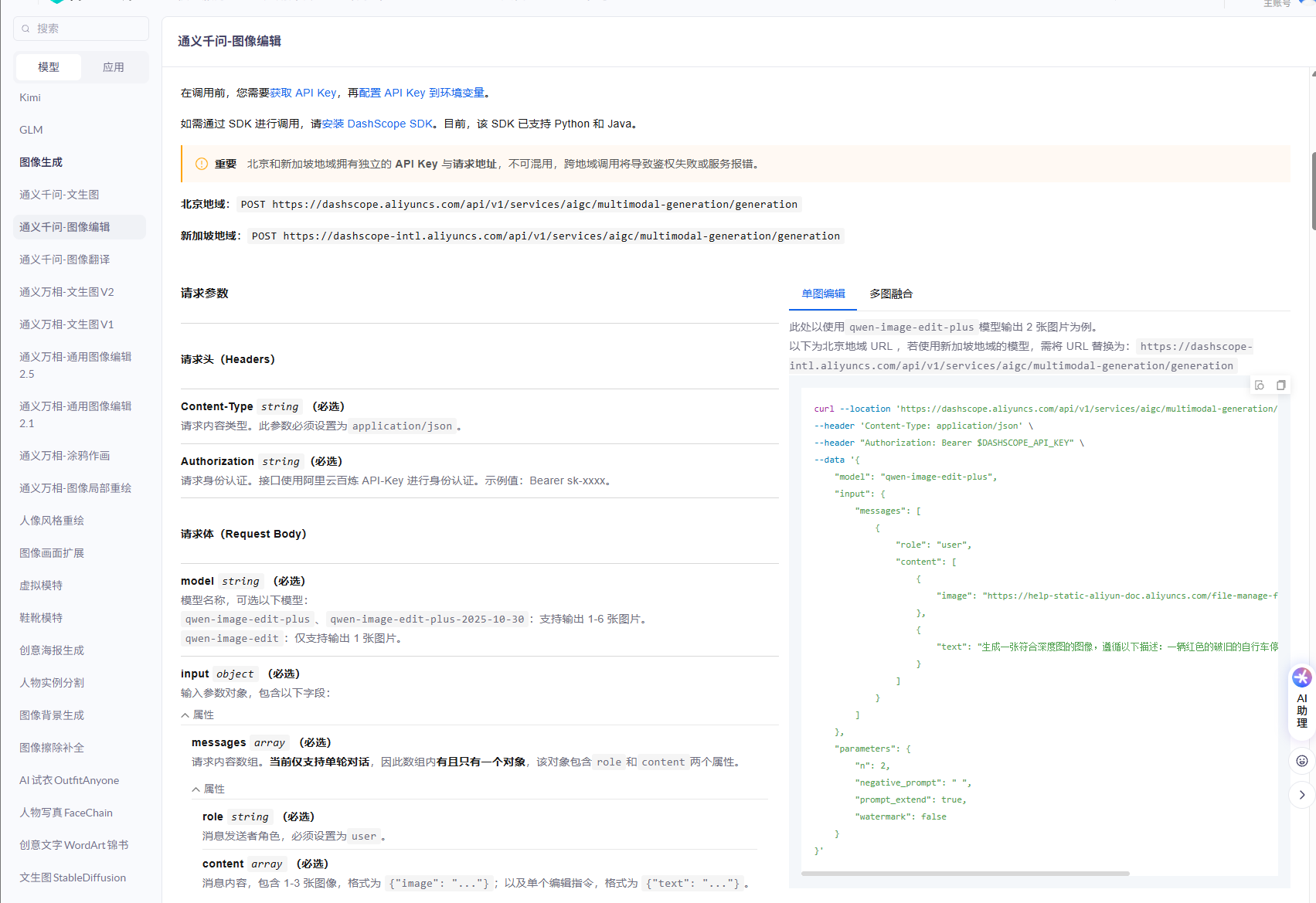Open the AI 助理 assistant
The image size is (1316, 903).
(1302, 700)
